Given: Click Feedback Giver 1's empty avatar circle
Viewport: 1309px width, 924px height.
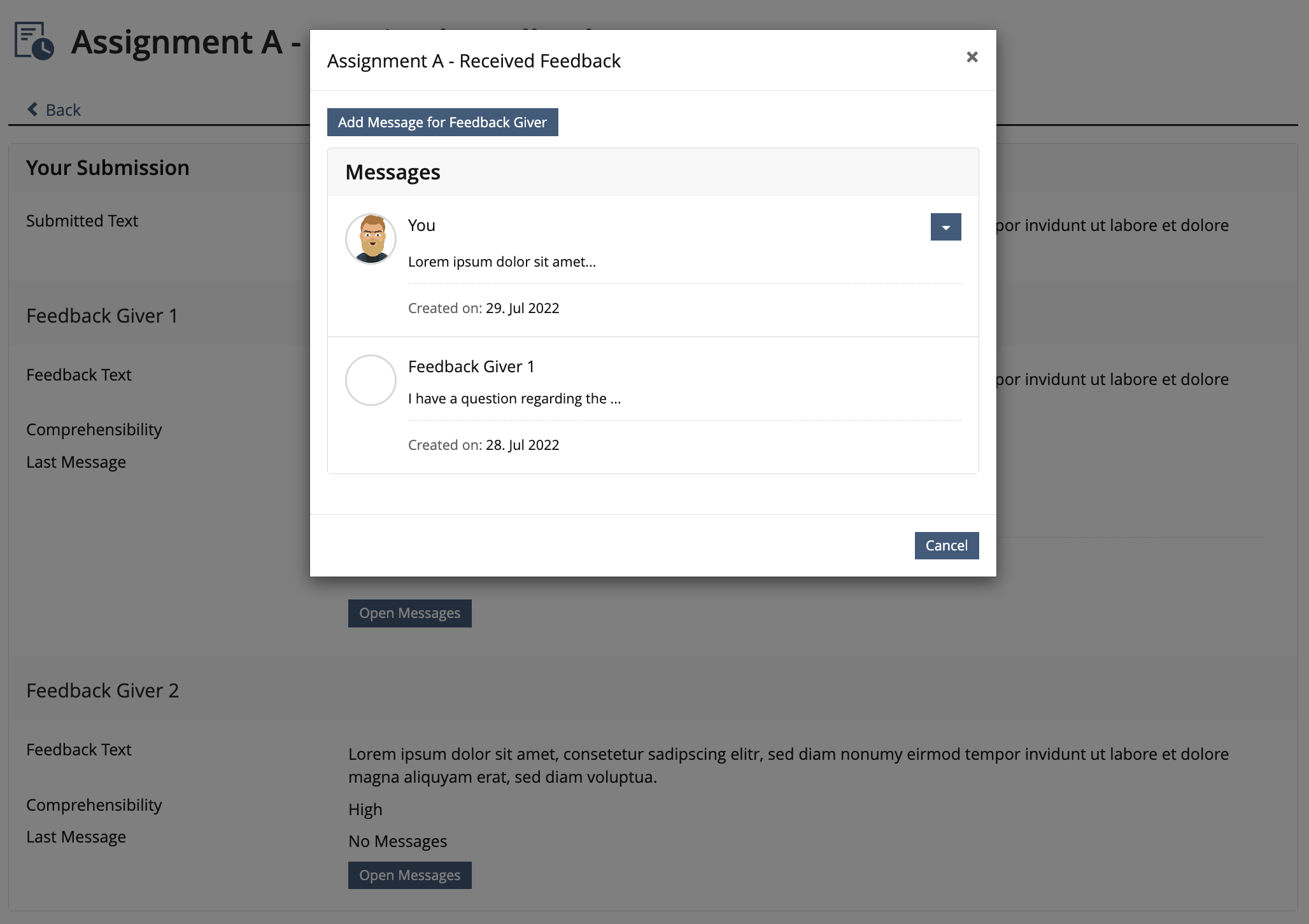Looking at the screenshot, I should [x=371, y=380].
